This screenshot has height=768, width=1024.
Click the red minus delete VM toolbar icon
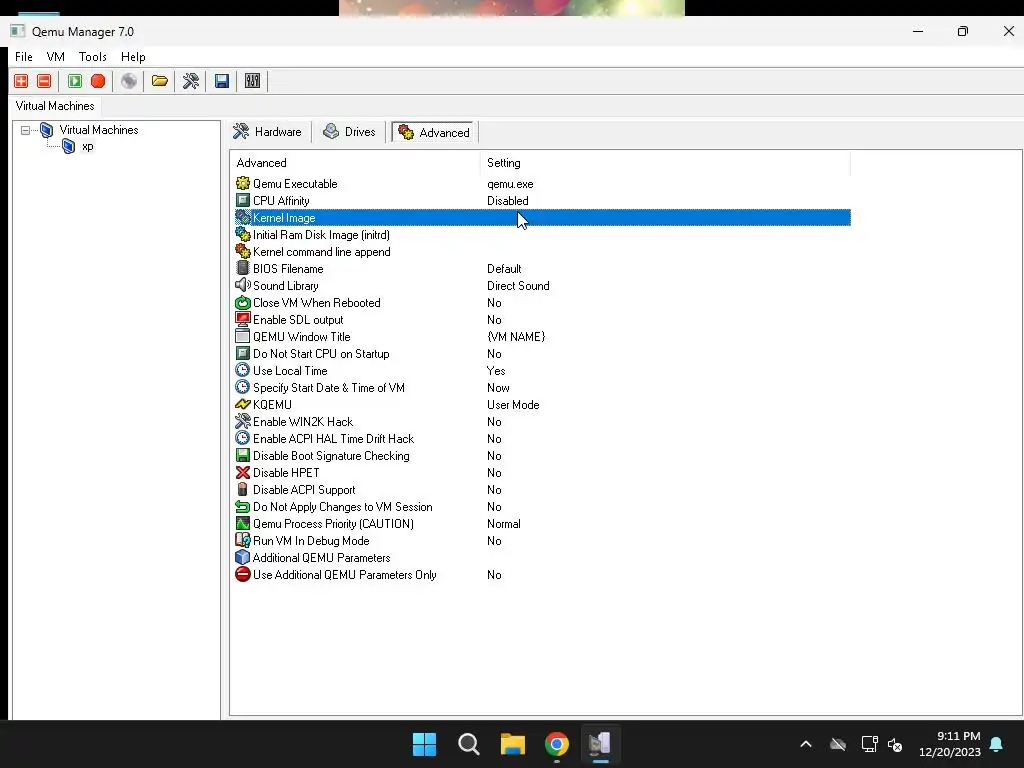coord(44,81)
